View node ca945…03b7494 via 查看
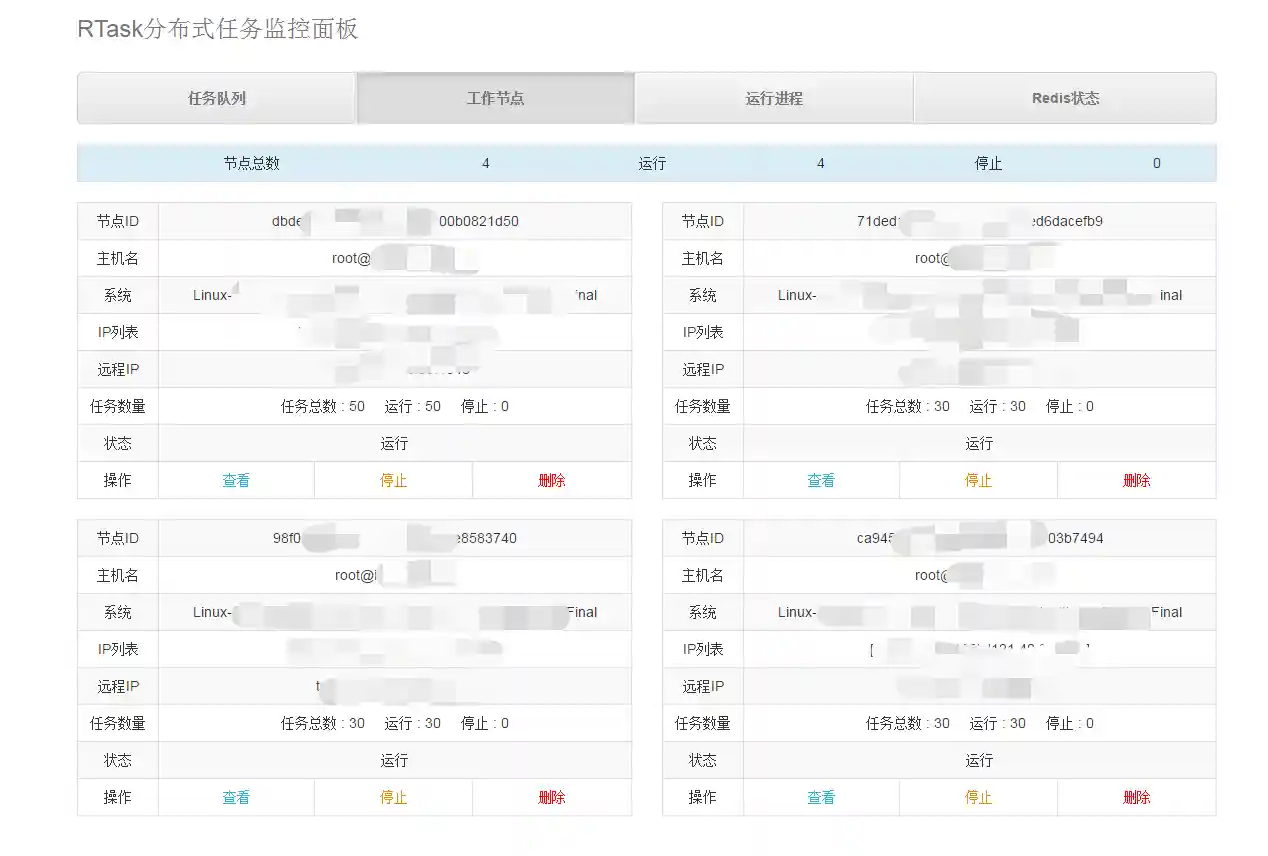Screen dimensions: 1268x856 [x=821, y=797]
